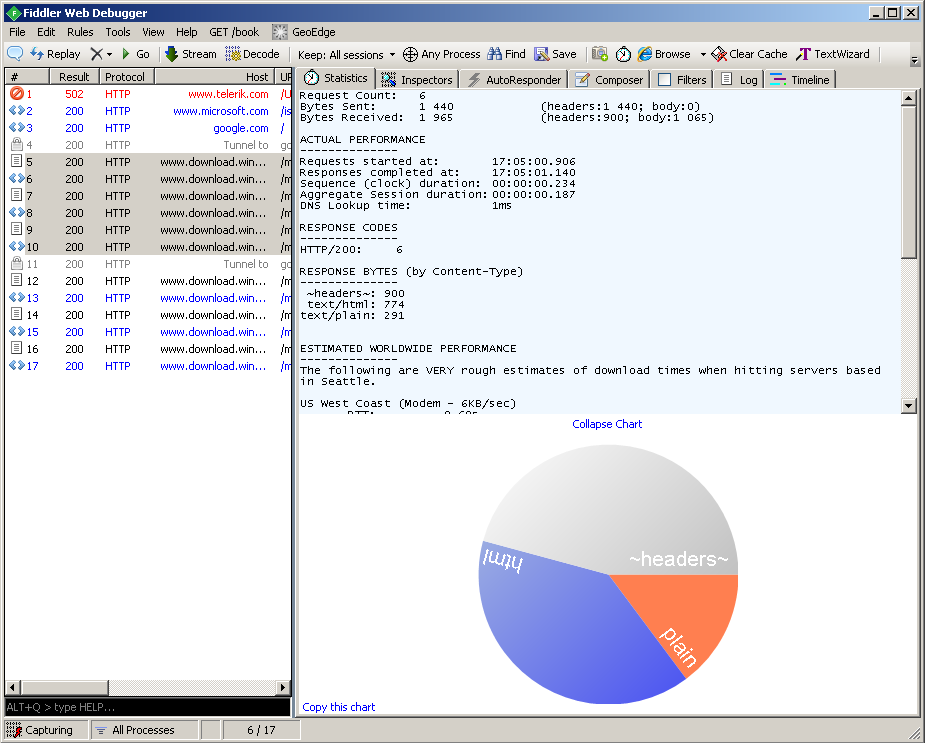The width and height of the screenshot is (925, 743).
Task: Click the timer stopwatch icon
Action: click(623, 54)
